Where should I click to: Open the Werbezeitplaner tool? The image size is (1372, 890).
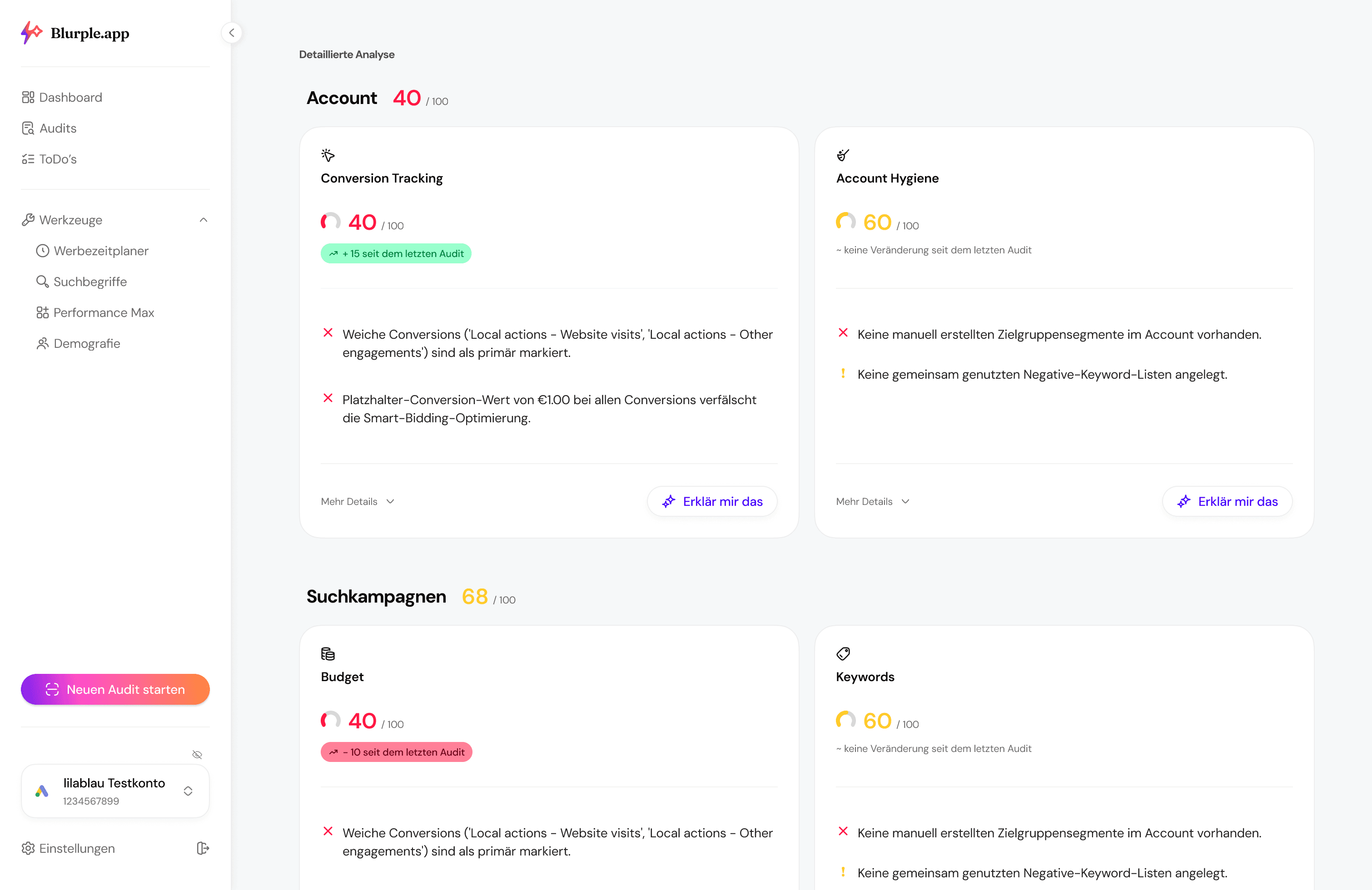point(92,251)
